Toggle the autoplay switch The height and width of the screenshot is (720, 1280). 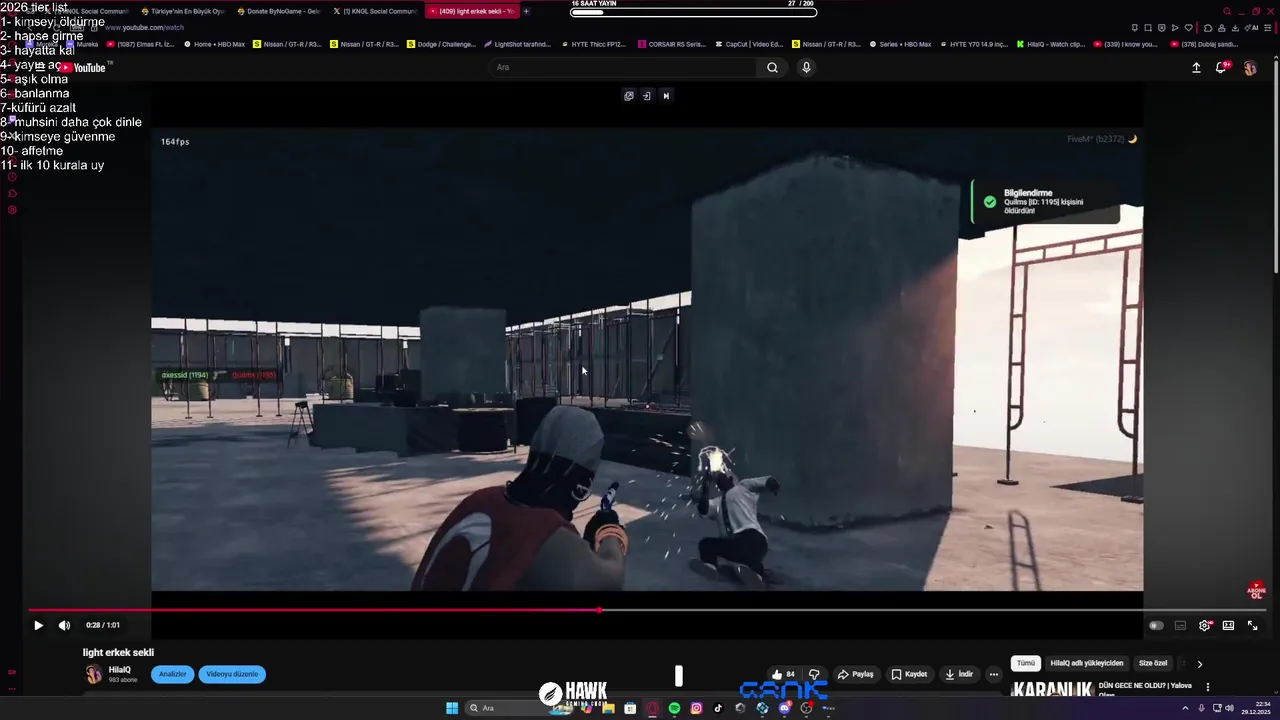tap(1156, 626)
